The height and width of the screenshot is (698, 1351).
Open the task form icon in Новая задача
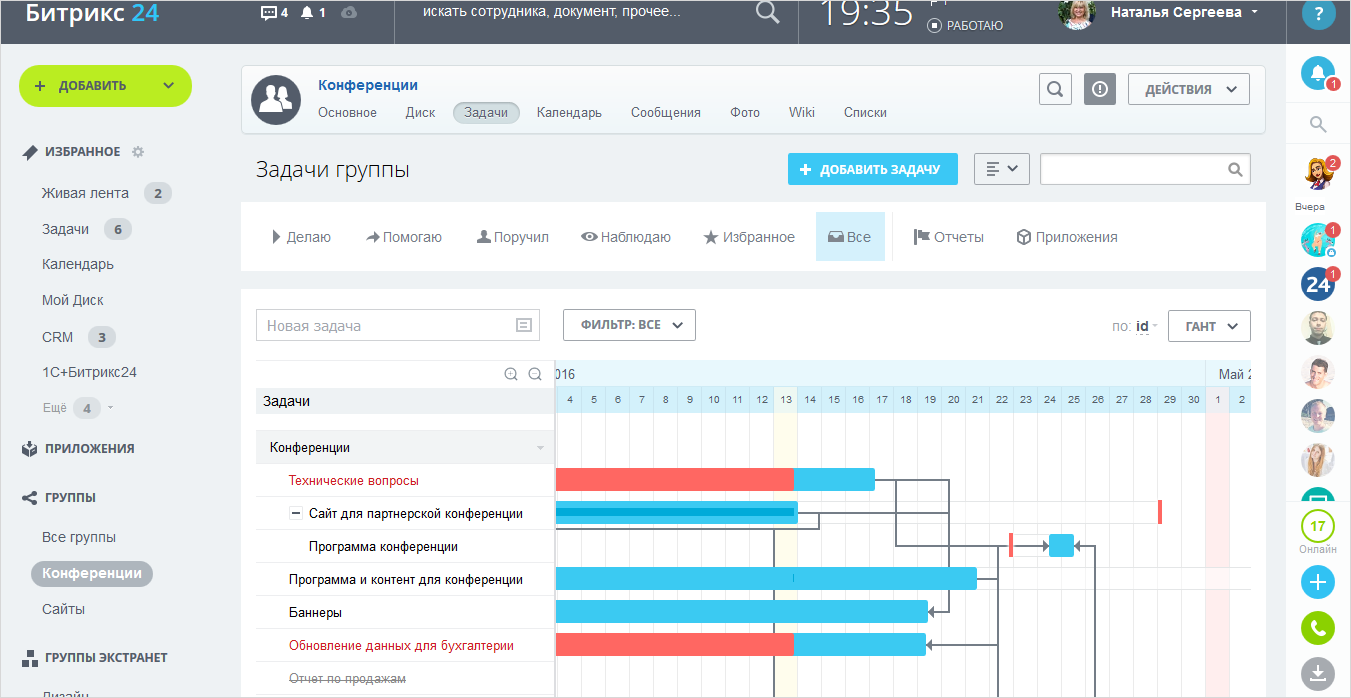click(523, 325)
